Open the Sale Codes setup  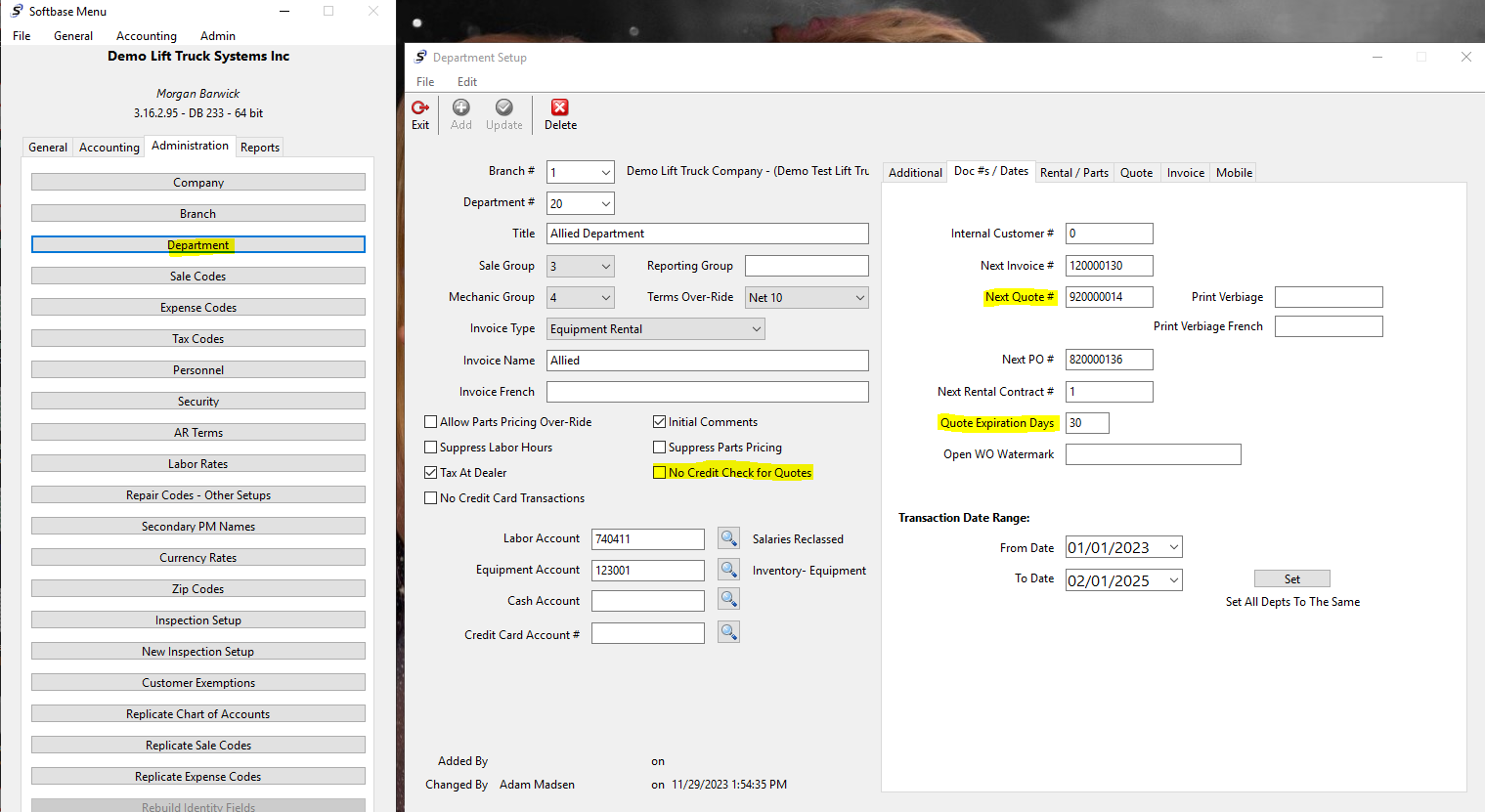(198, 277)
